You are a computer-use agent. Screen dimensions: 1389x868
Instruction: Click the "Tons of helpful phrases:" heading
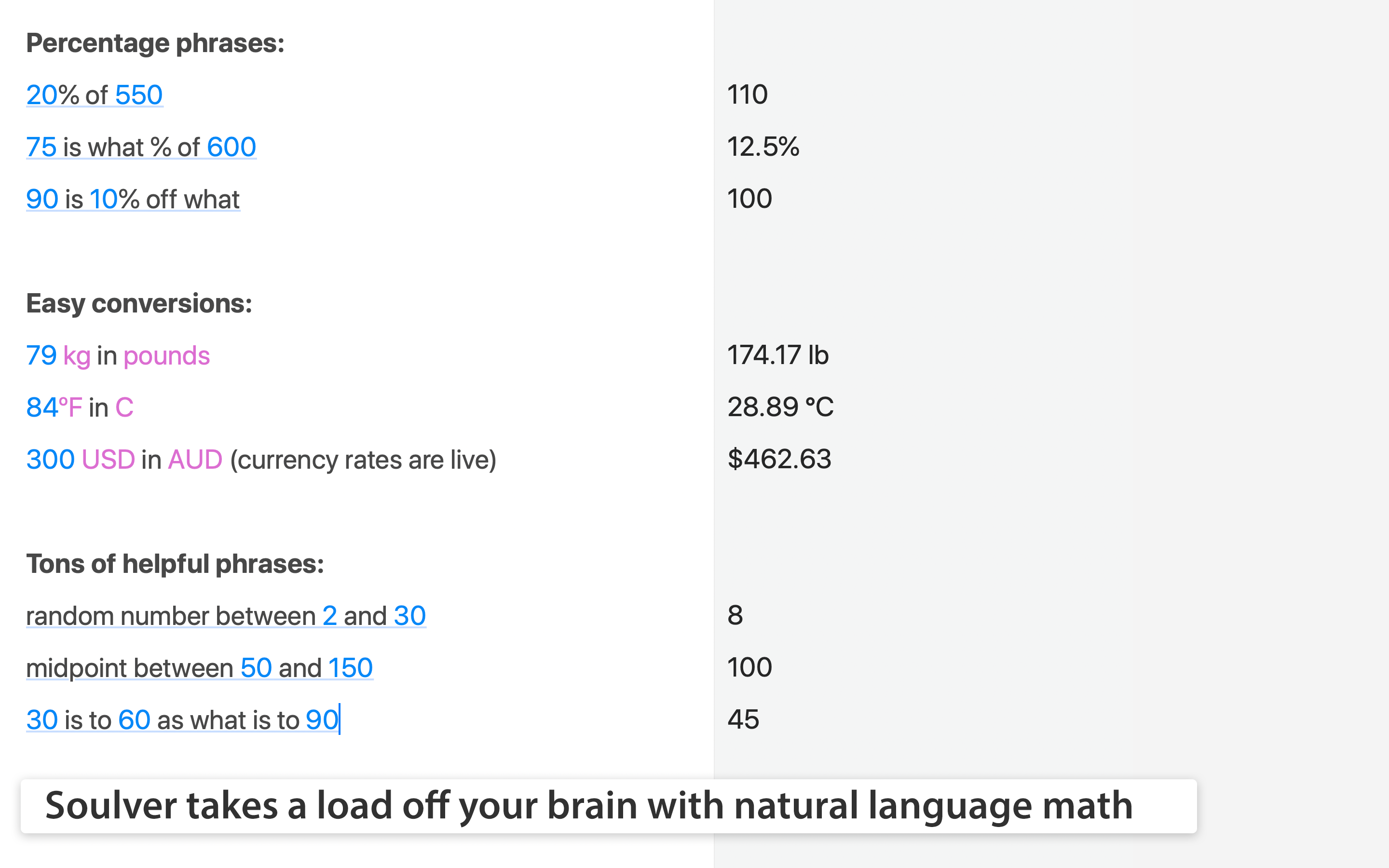pyautogui.click(x=175, y=564)
